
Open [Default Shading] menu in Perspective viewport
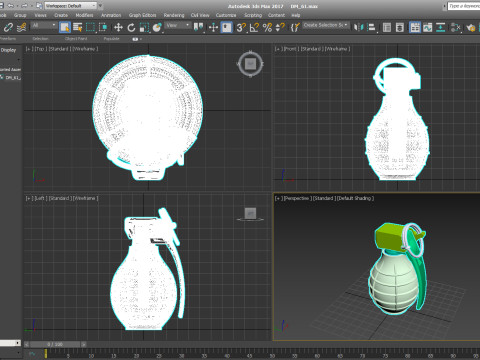click(355, 198)
